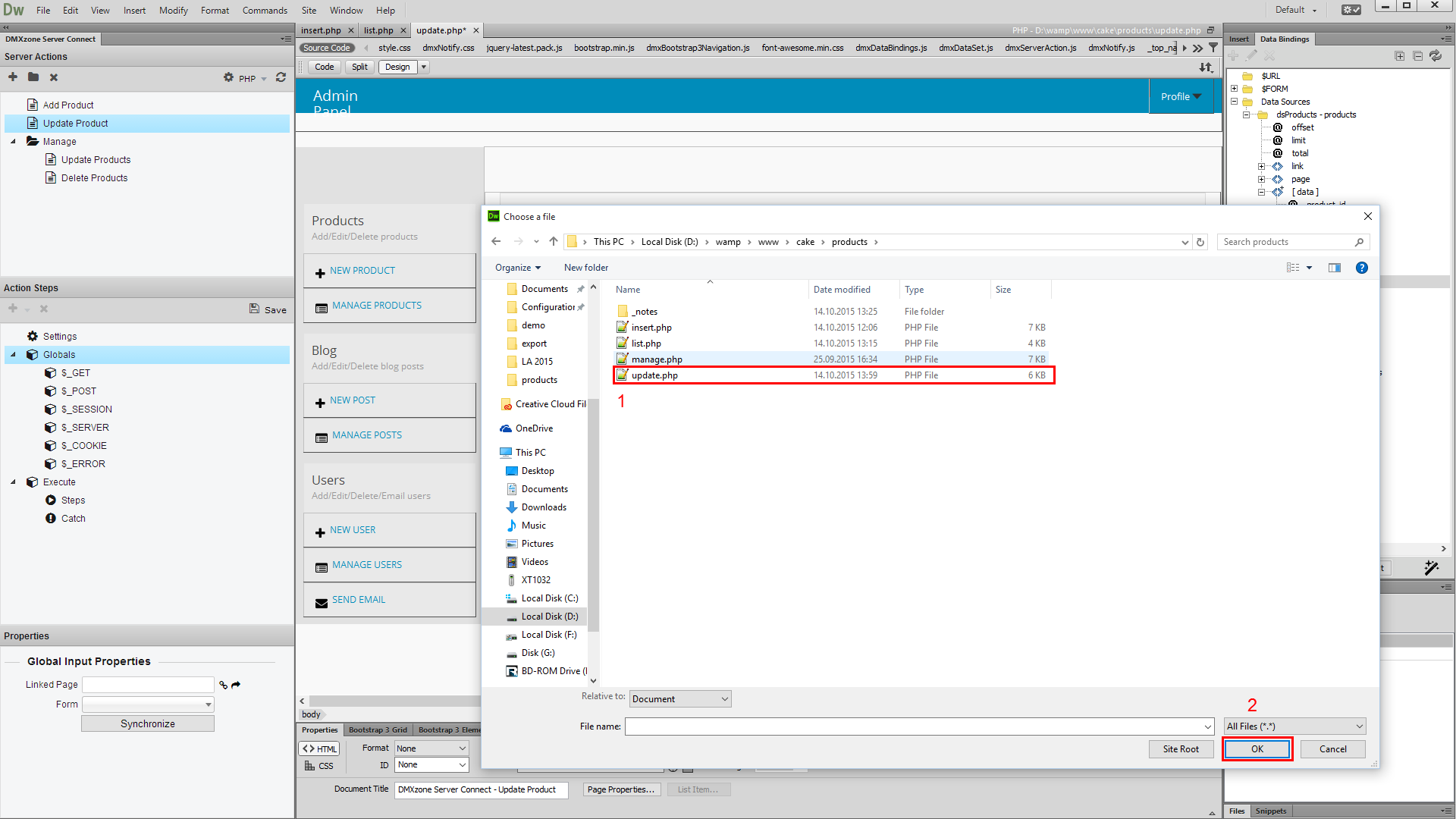This screenshot has height=819, width=1456.
Task: Click OK in Choose a file dialog
Action: coord(1257,749)
